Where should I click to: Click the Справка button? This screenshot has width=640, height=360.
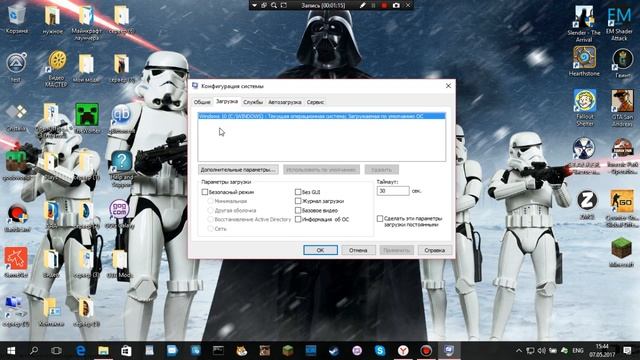pyautogui.click(x=434, y=250)
